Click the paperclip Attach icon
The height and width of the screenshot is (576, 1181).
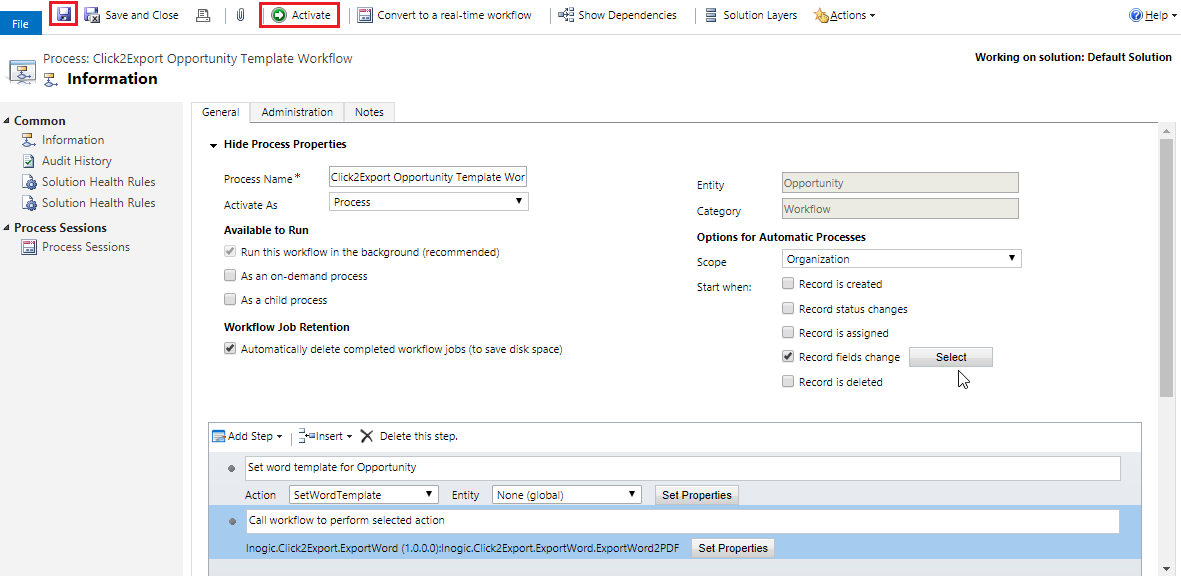point(240,15)
